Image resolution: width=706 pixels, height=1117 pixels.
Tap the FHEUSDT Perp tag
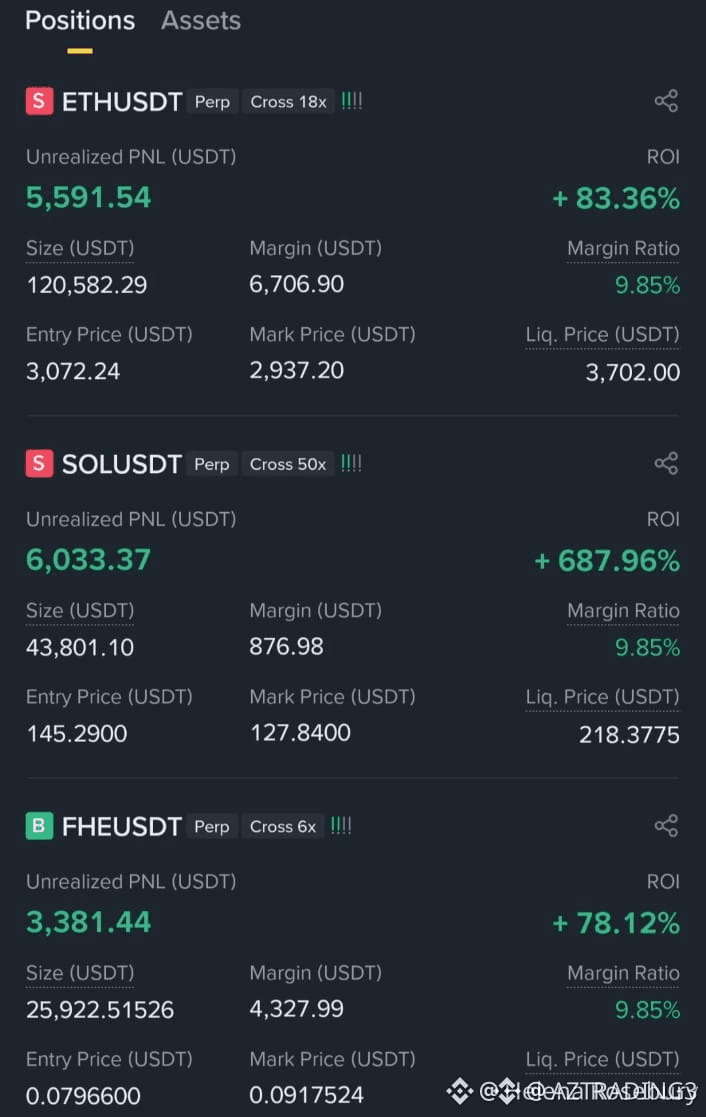(x=212, y=827)
